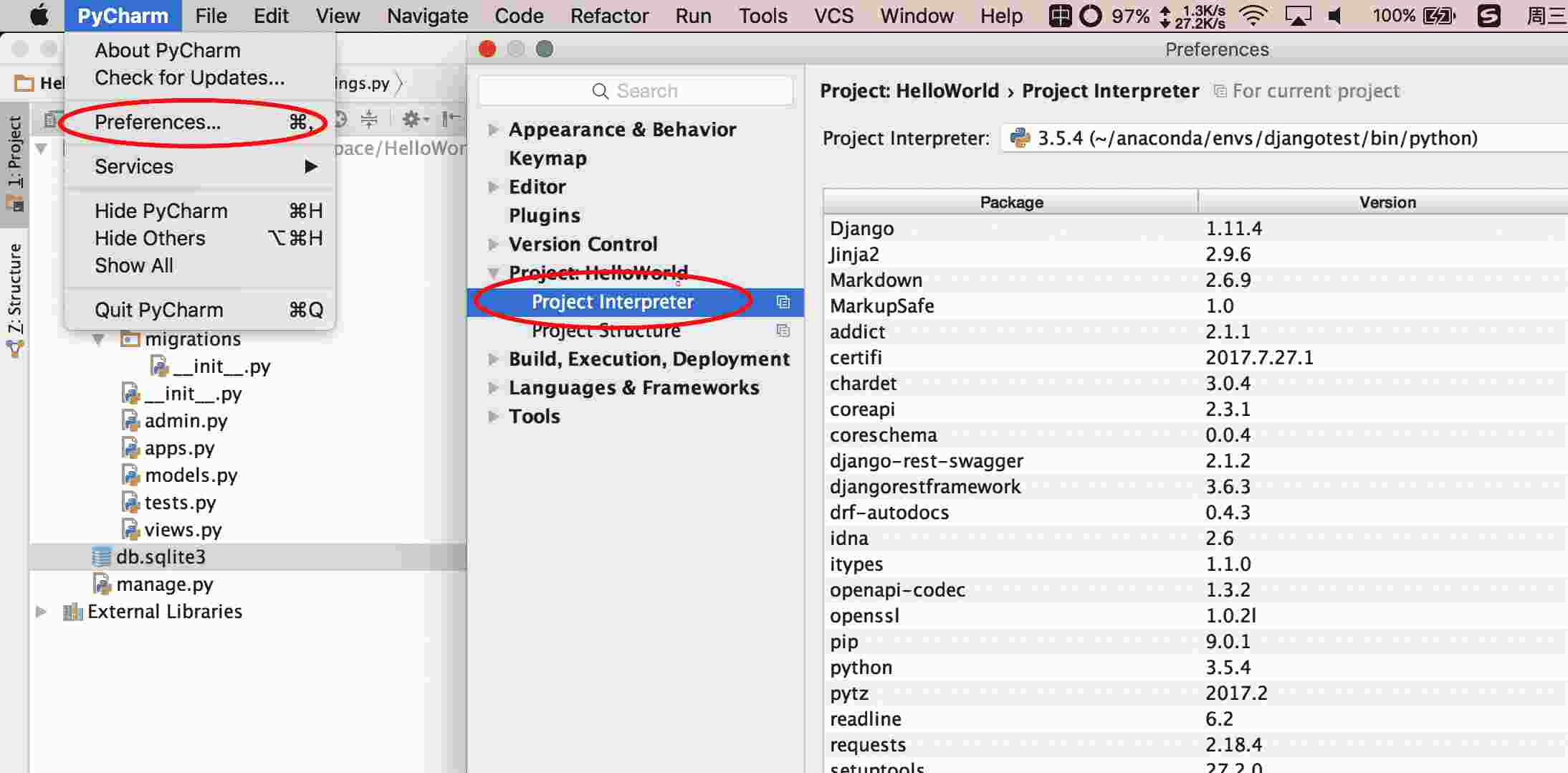1568x773 pixels.
Task: Open the Refactor menu
Action: pos(609,16)
